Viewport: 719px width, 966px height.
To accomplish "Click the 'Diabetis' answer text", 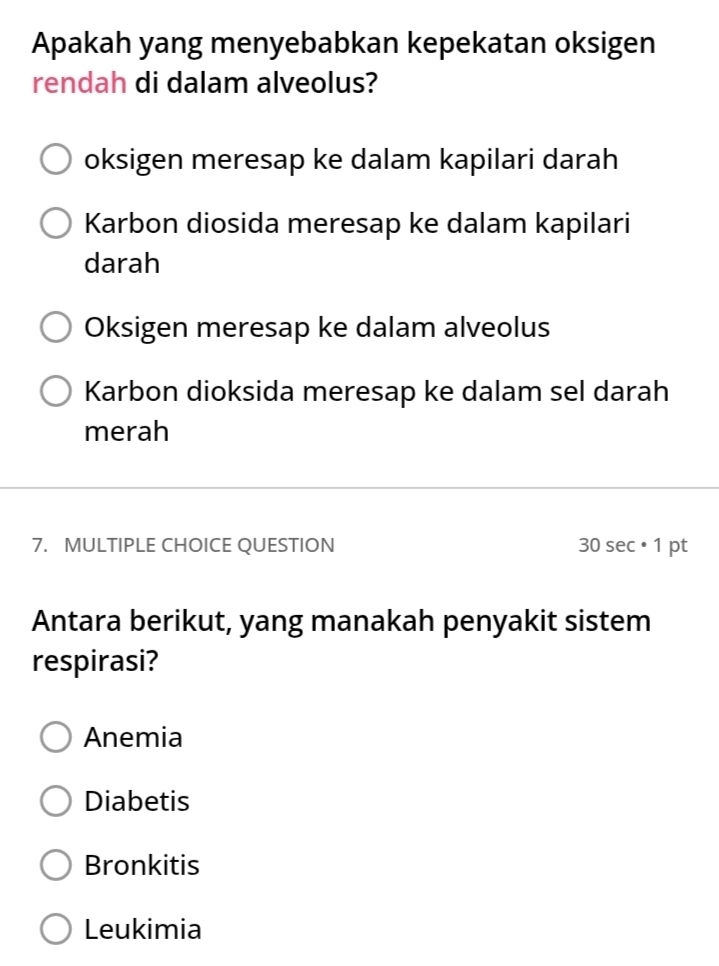I will click(x=137, y=802).
